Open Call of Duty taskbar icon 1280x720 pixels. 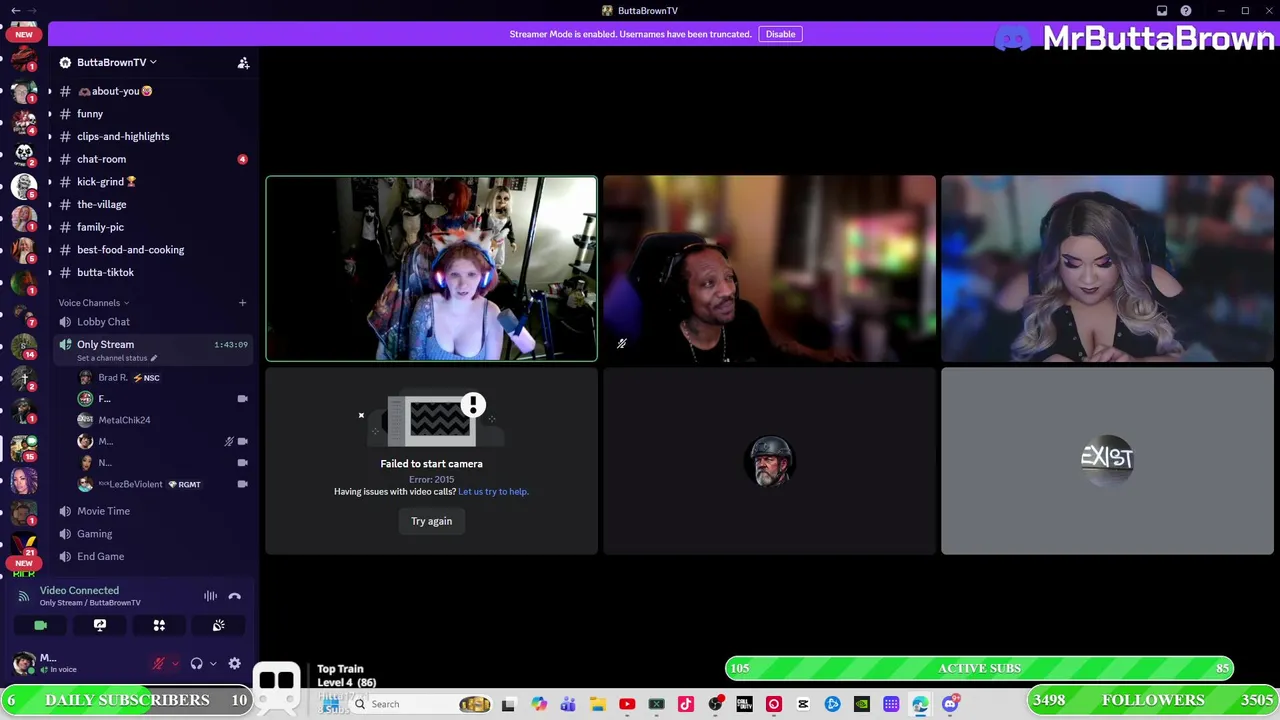(744, 704)
